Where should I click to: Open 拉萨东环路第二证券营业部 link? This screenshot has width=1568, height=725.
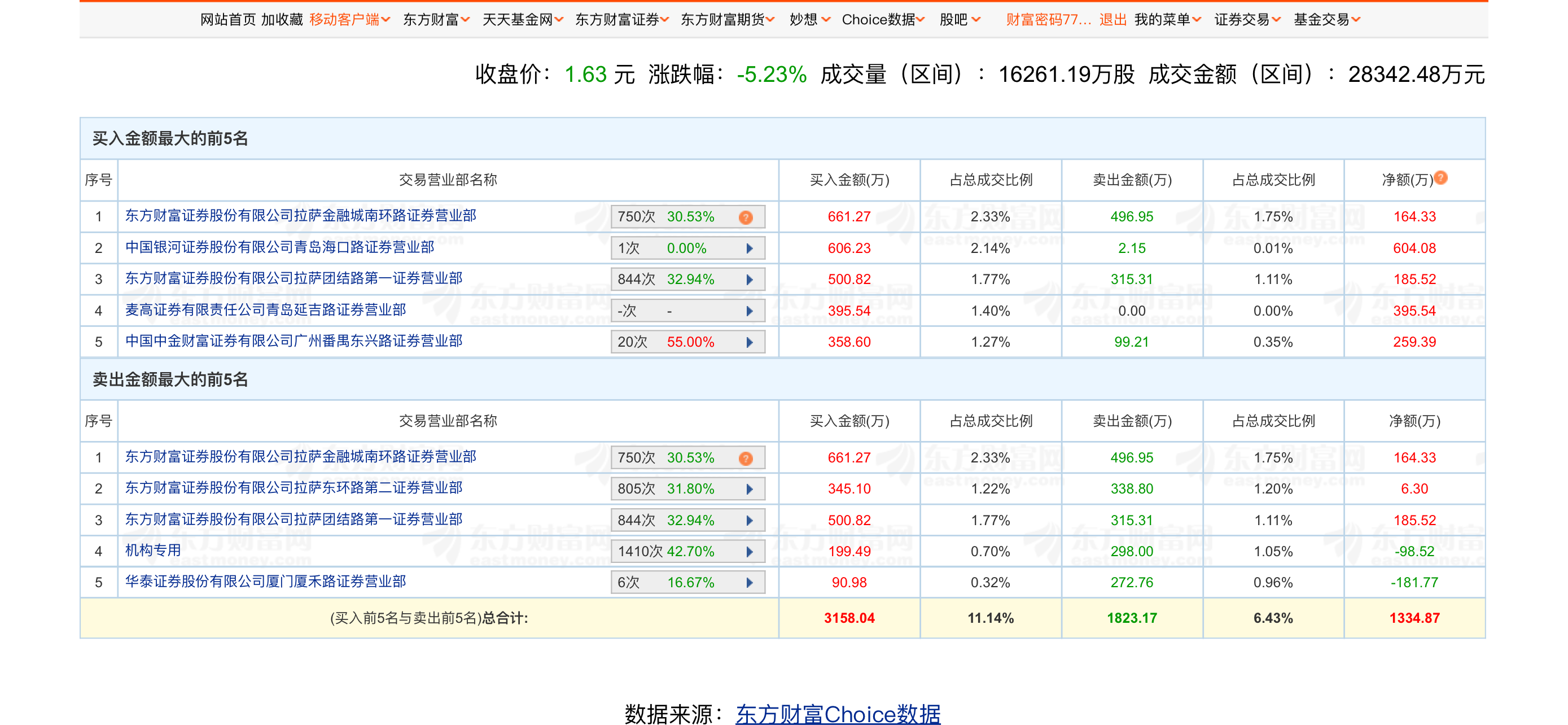(x=294, y=488)
